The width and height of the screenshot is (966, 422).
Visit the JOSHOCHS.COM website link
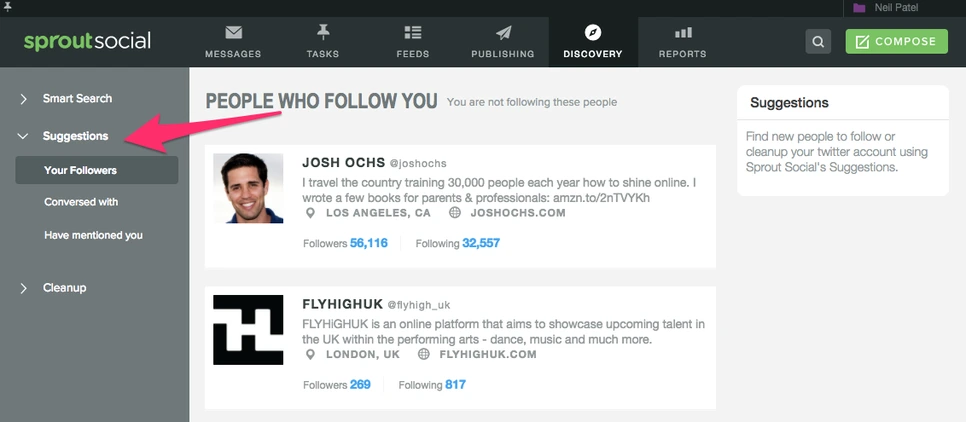[515, 213]
